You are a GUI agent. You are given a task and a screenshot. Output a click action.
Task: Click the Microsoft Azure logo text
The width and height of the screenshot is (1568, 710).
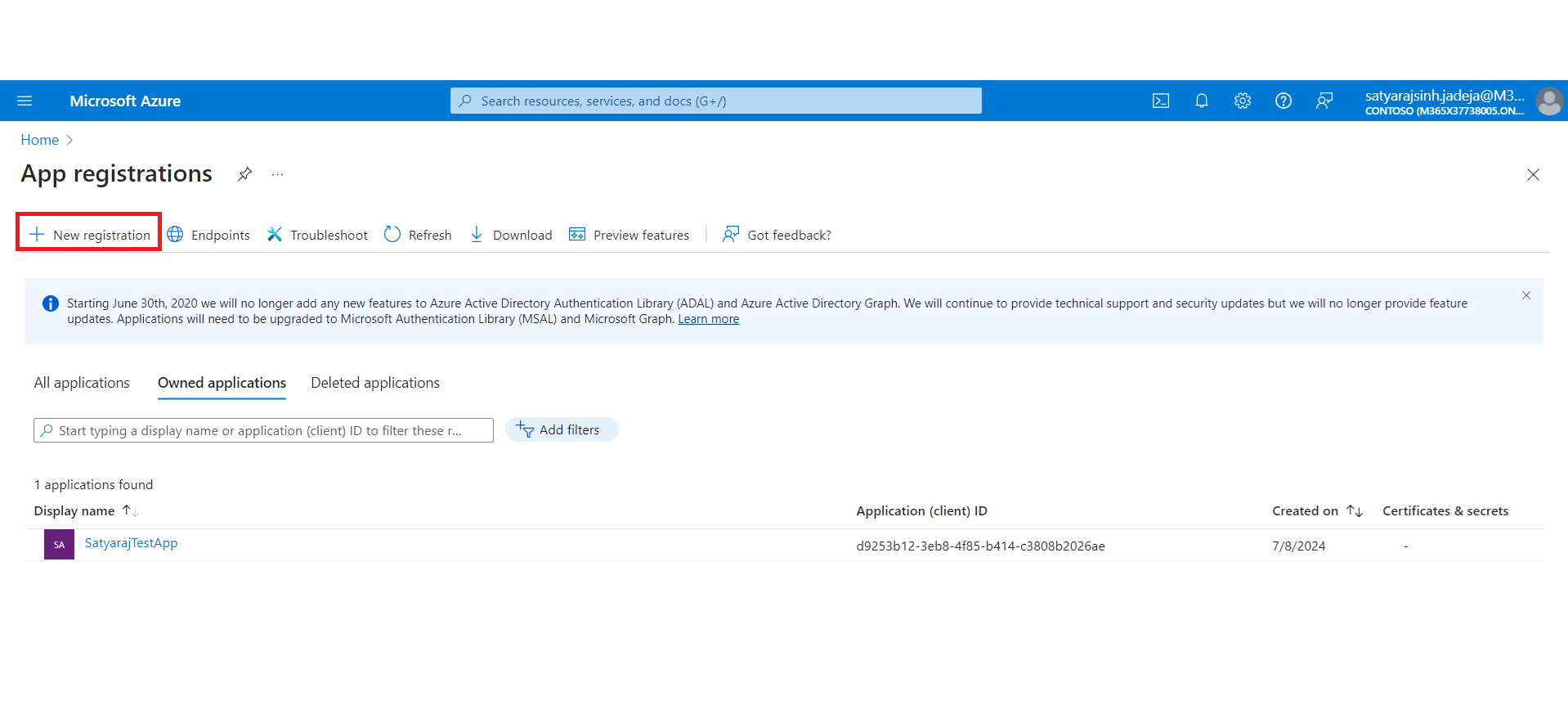(x=125, y=101)
